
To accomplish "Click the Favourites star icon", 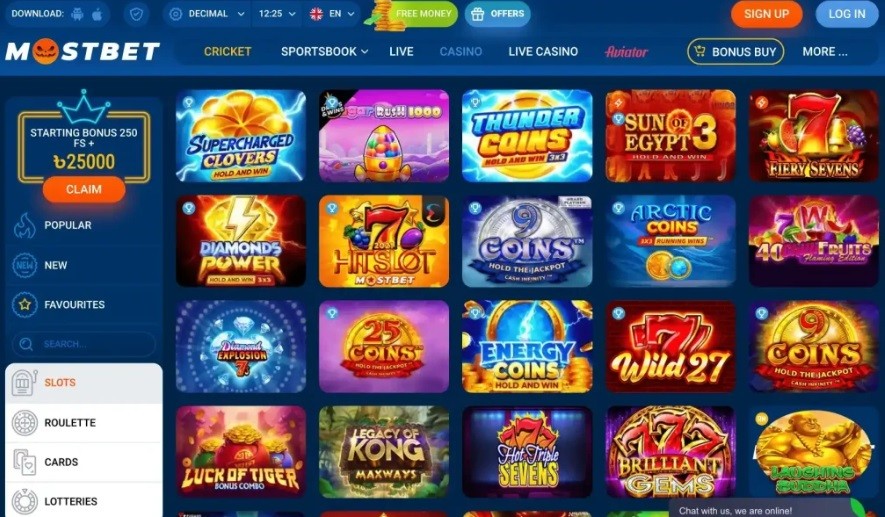I will [24, 305].
